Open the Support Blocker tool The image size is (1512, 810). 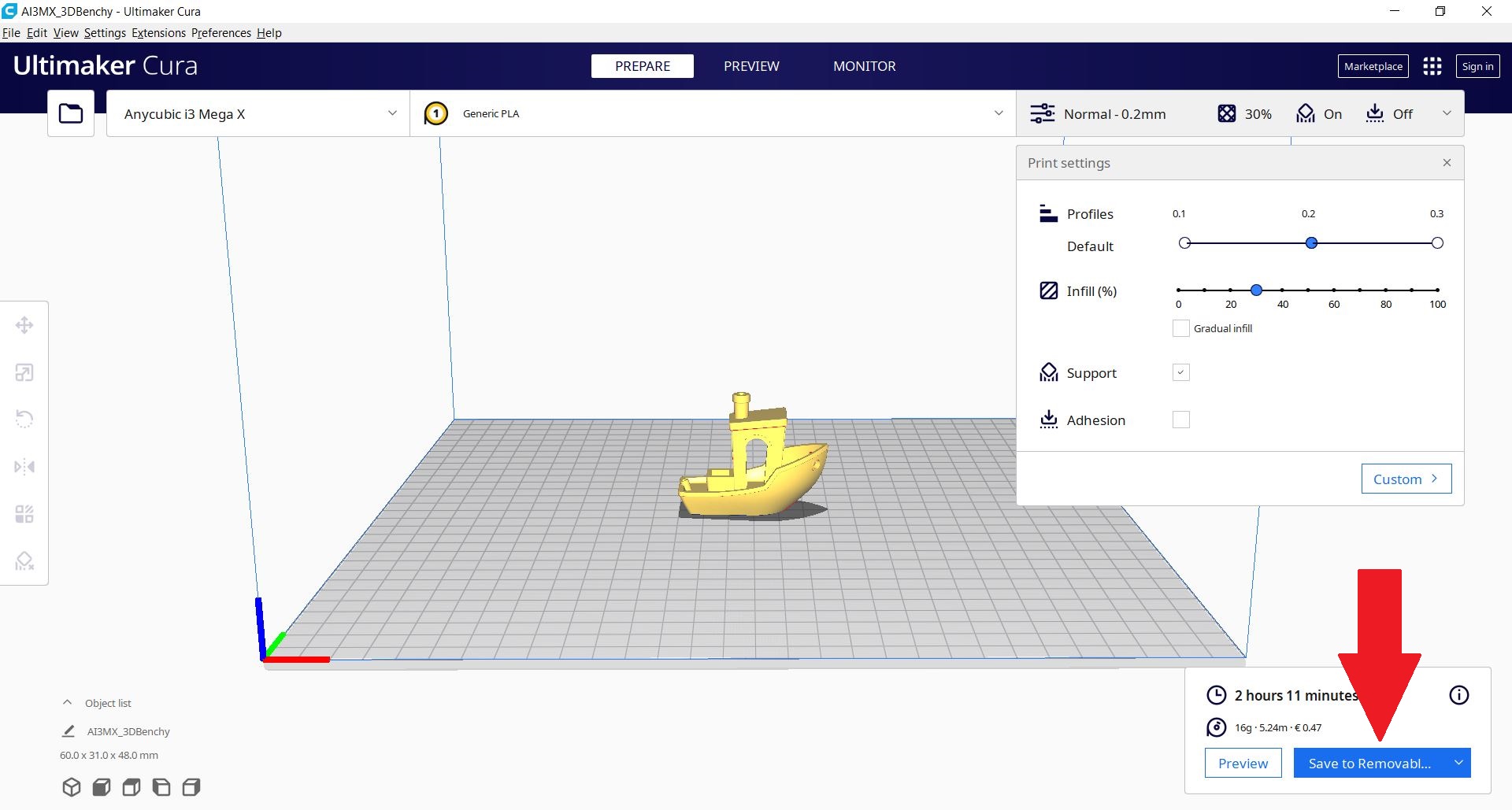click(24, 560)
